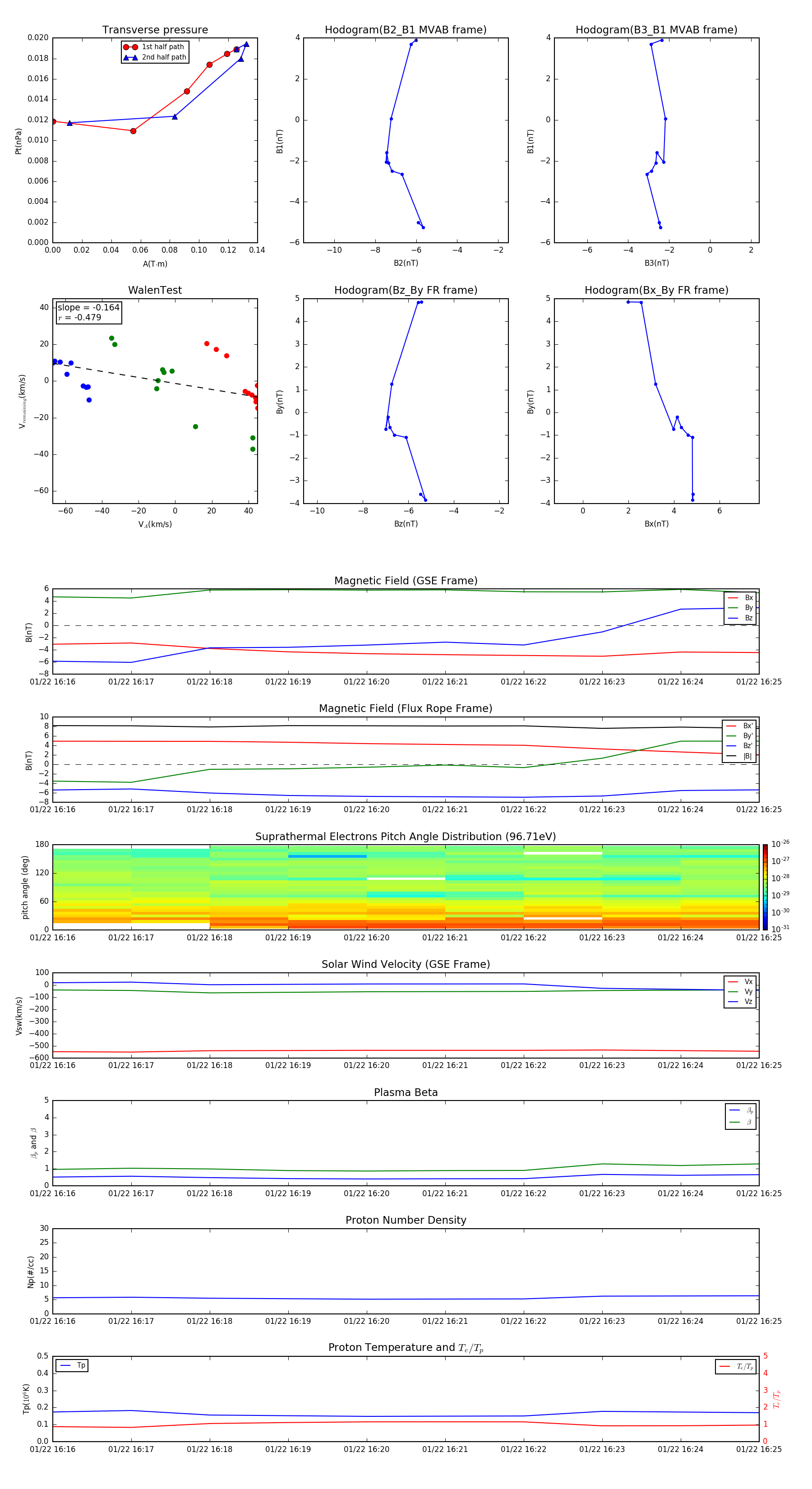Click the 'B3(nT)' x-axis label

tap(656, 263)
